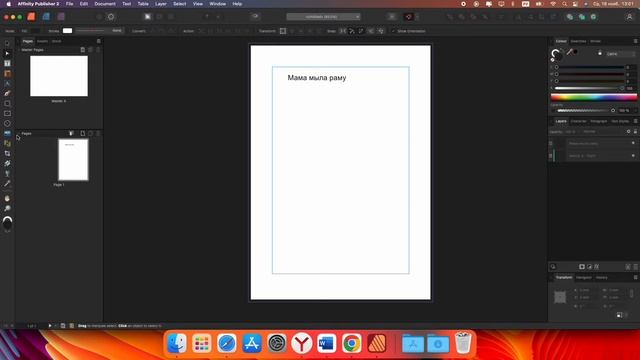Select the Pen tool
Viewport: 640px width, 360px height.
tap(7, 93)
